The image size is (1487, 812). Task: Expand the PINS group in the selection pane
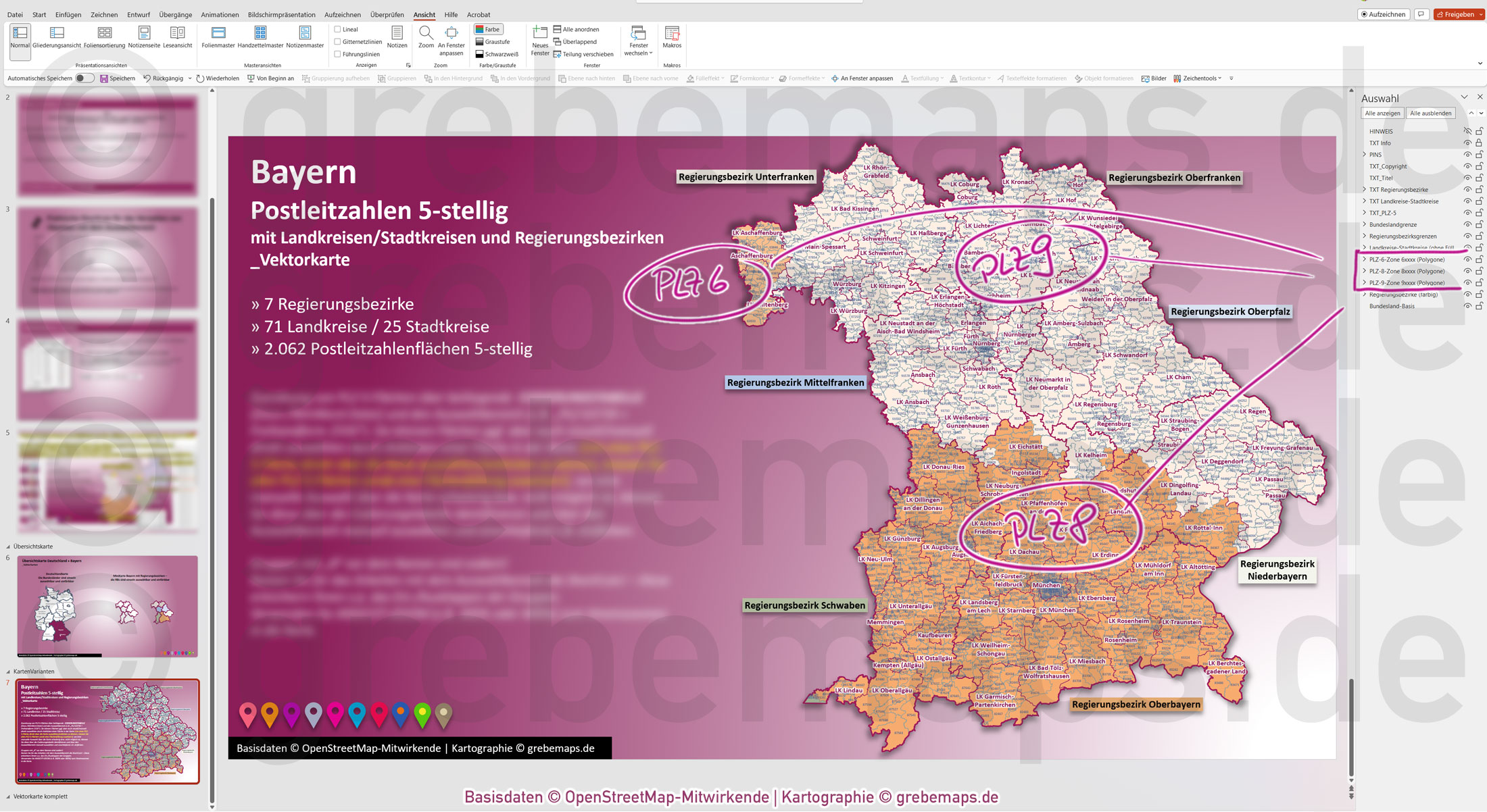1365,154
